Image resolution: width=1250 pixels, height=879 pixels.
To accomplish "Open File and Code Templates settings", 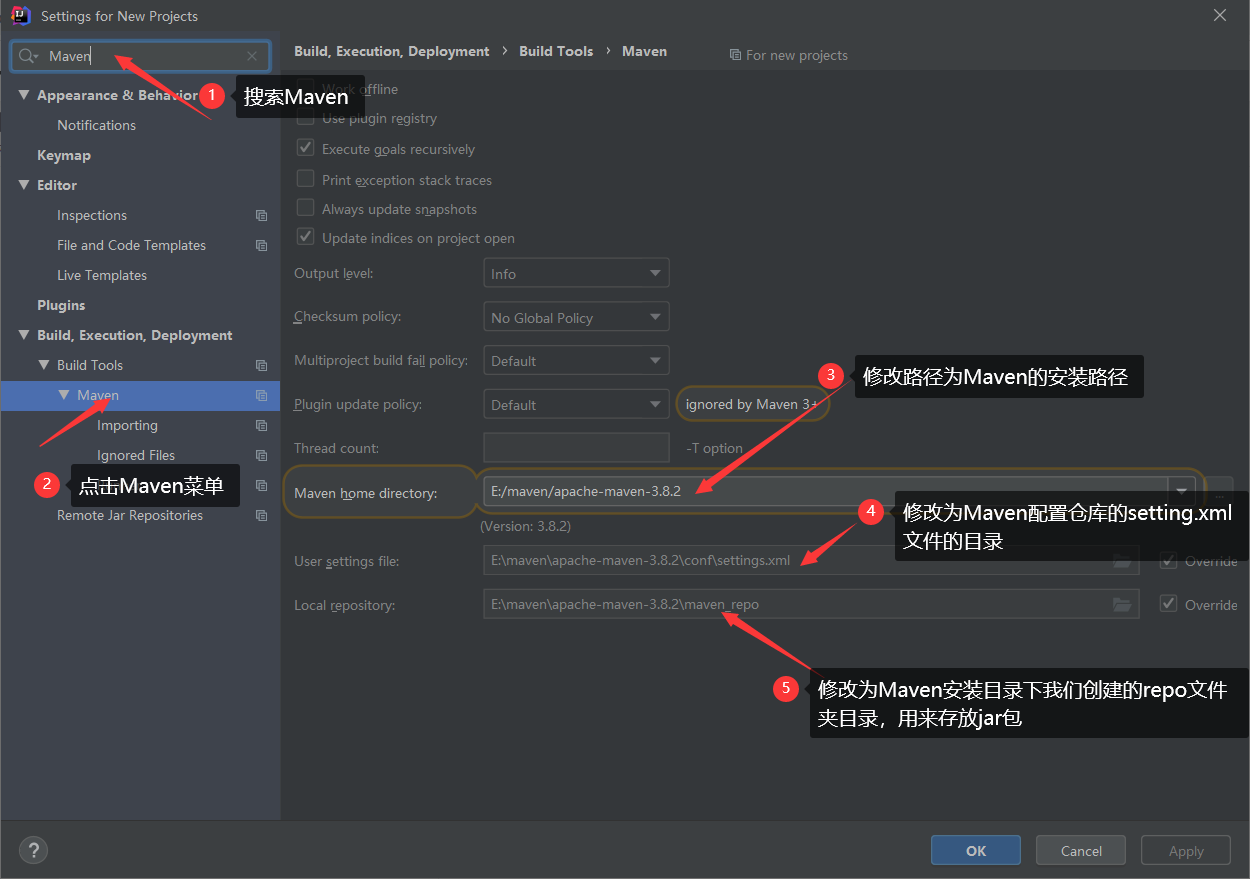I will (x=131, y=245).
